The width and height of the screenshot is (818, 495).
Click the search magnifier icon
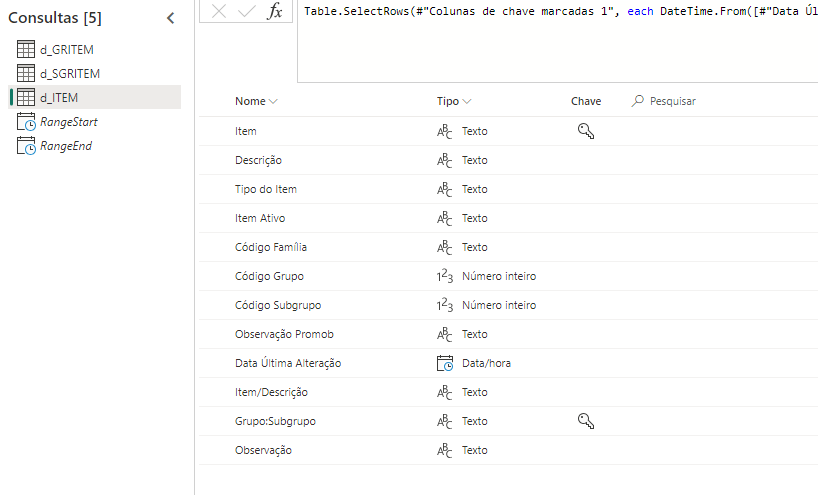pyautogui.click(x=637, y=101)
